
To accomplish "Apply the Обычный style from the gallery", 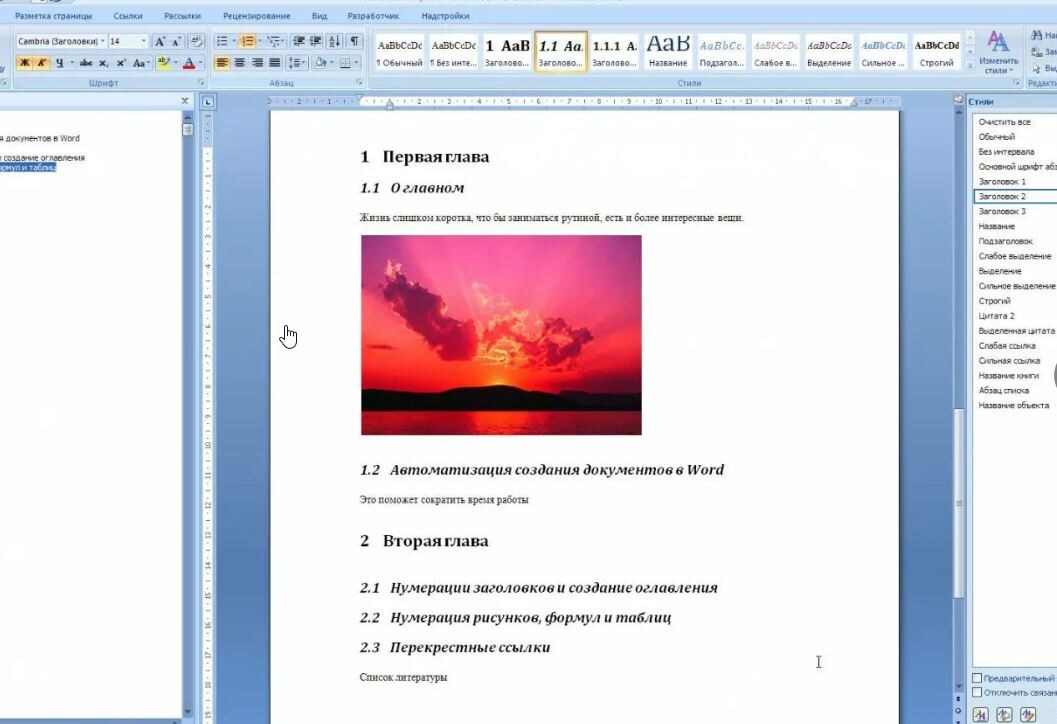I will (x=400, y=52).
